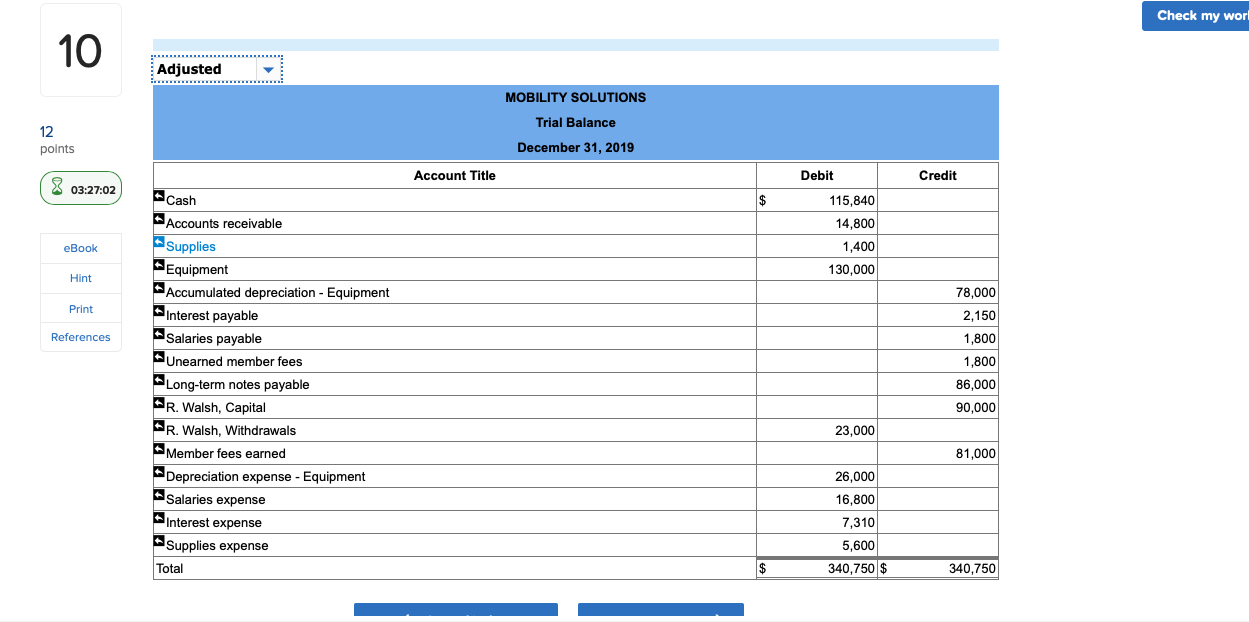Click the icon beside R. Walsh, Capital
This screenshot has height=622, width=1249.
tap(157, 402)
